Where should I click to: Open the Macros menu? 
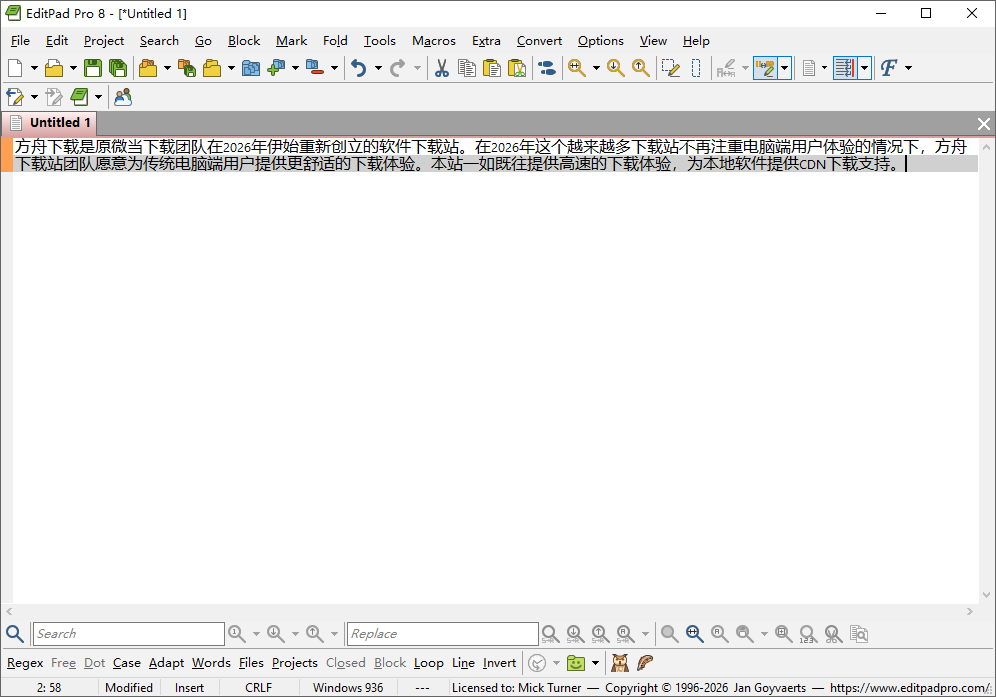[434, 41]
